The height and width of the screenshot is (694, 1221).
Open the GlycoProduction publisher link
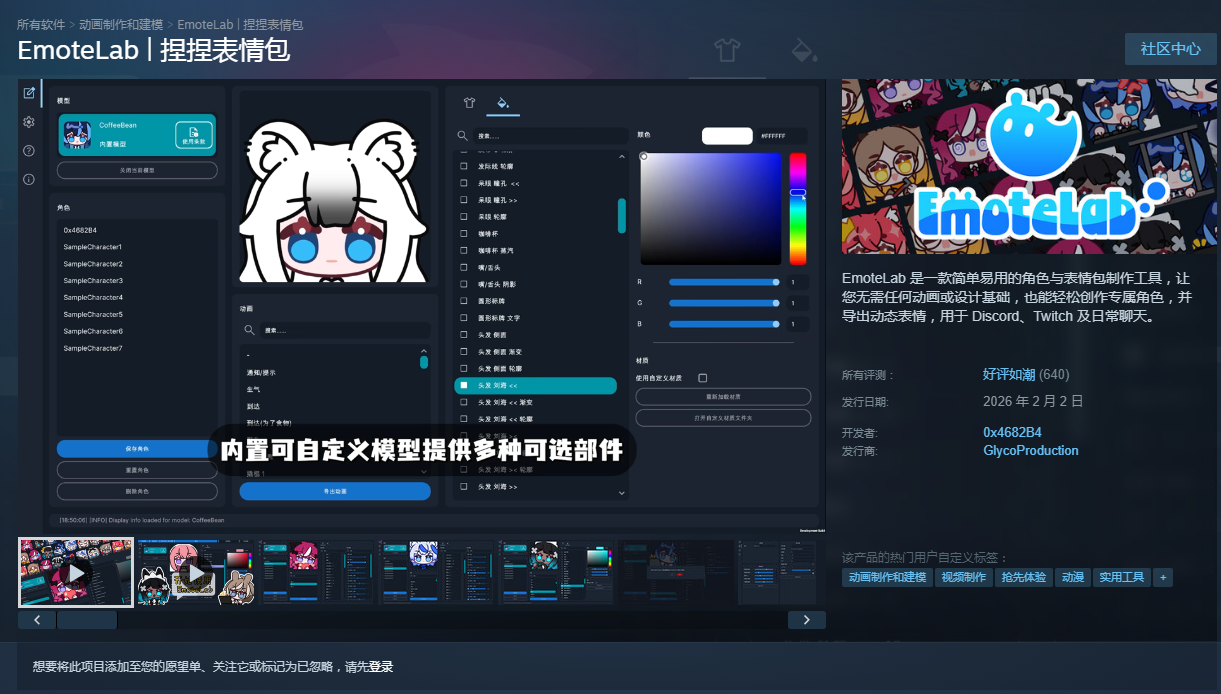tap(1031, 451)
